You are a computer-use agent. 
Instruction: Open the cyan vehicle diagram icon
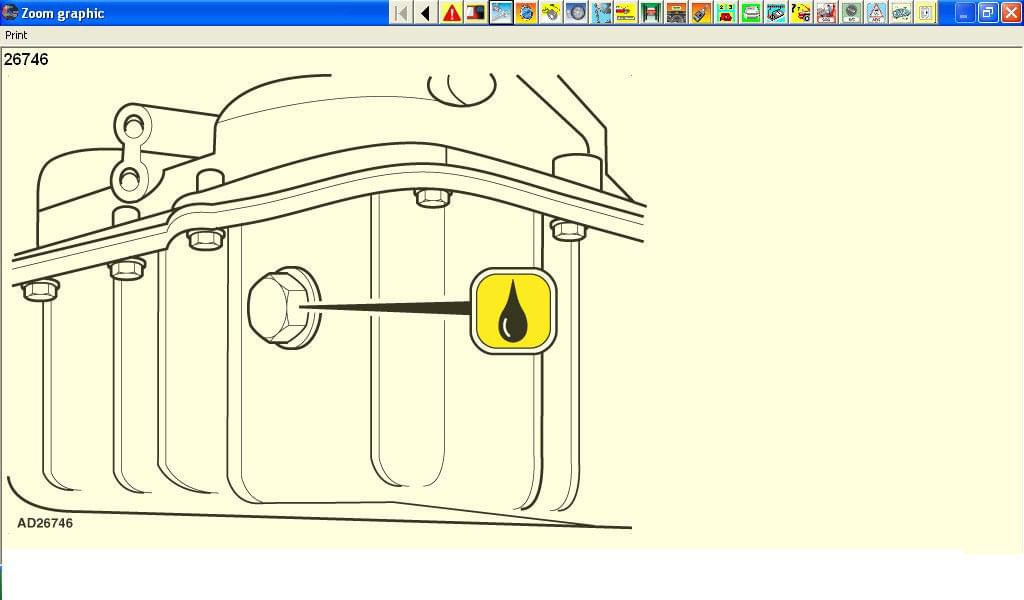click(776, 12)
